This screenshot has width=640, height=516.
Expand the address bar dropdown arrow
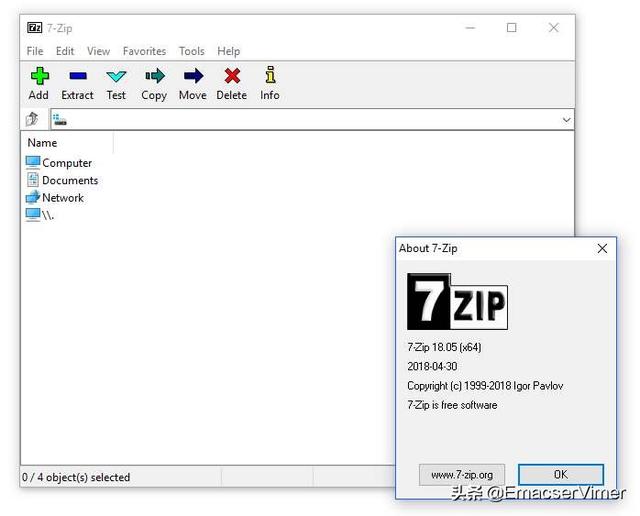tap(566, 120)
